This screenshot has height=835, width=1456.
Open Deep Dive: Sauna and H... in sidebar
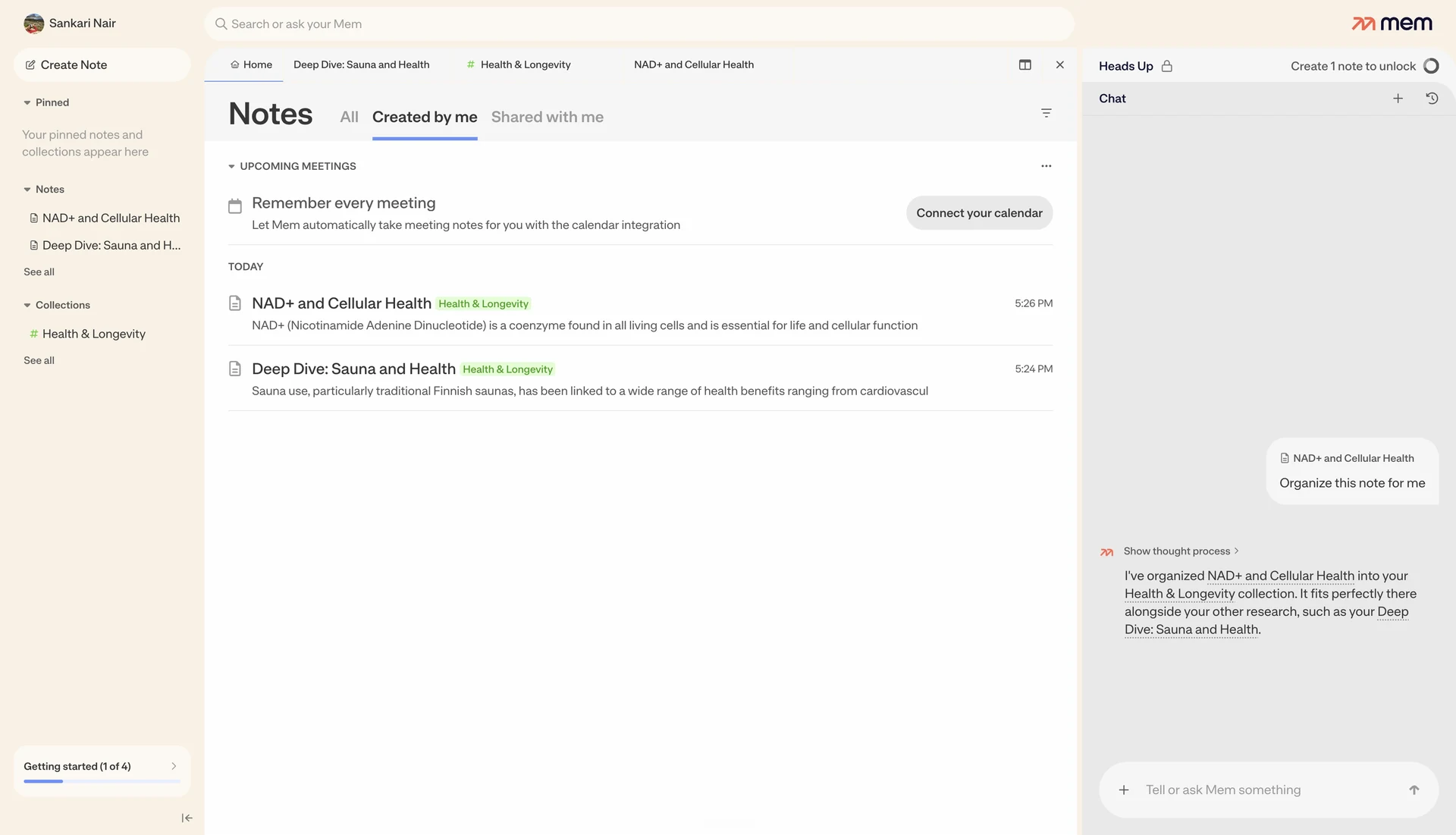tap(104, 246)
